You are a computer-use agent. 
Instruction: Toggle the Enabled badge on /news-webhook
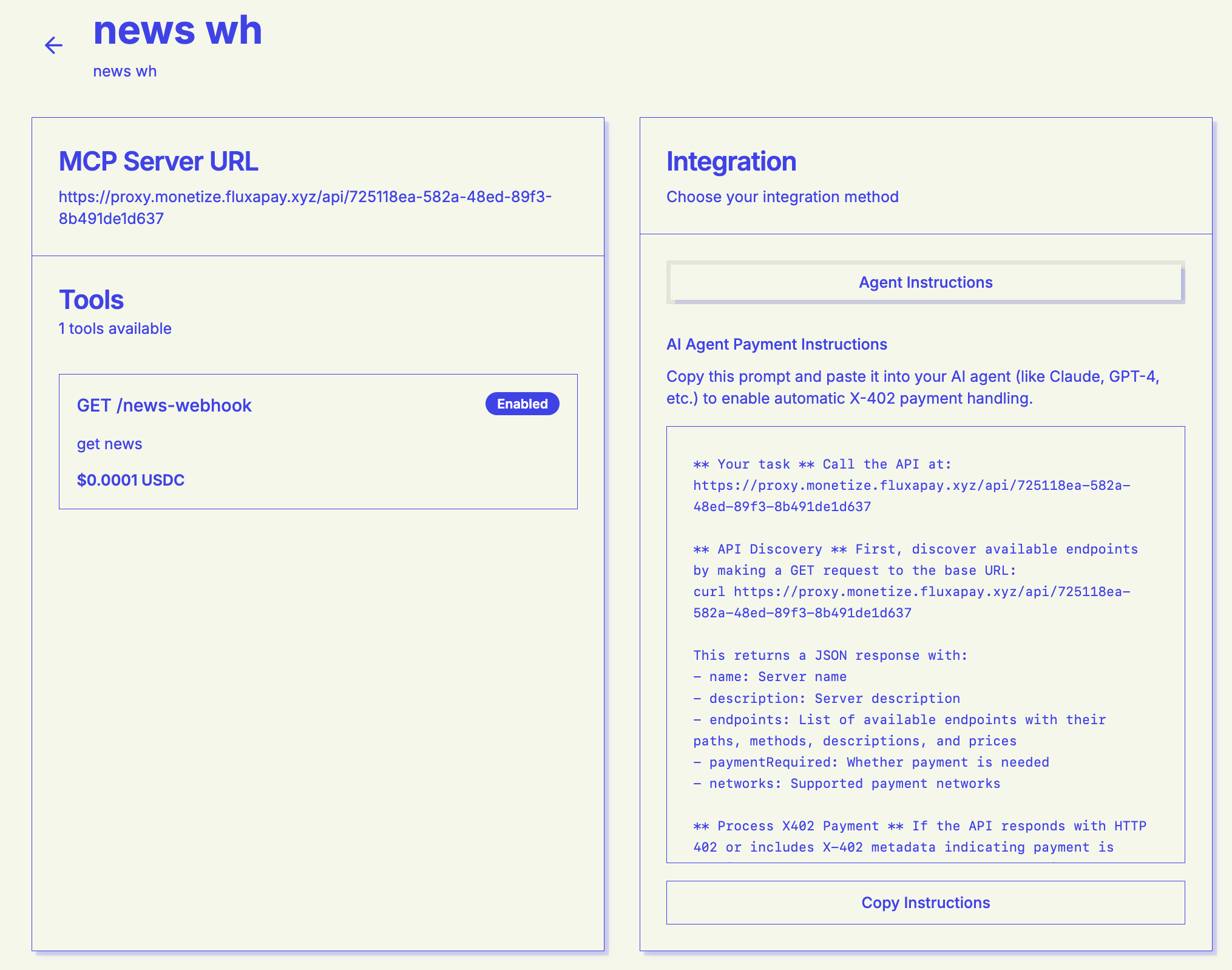pos(522,404)
